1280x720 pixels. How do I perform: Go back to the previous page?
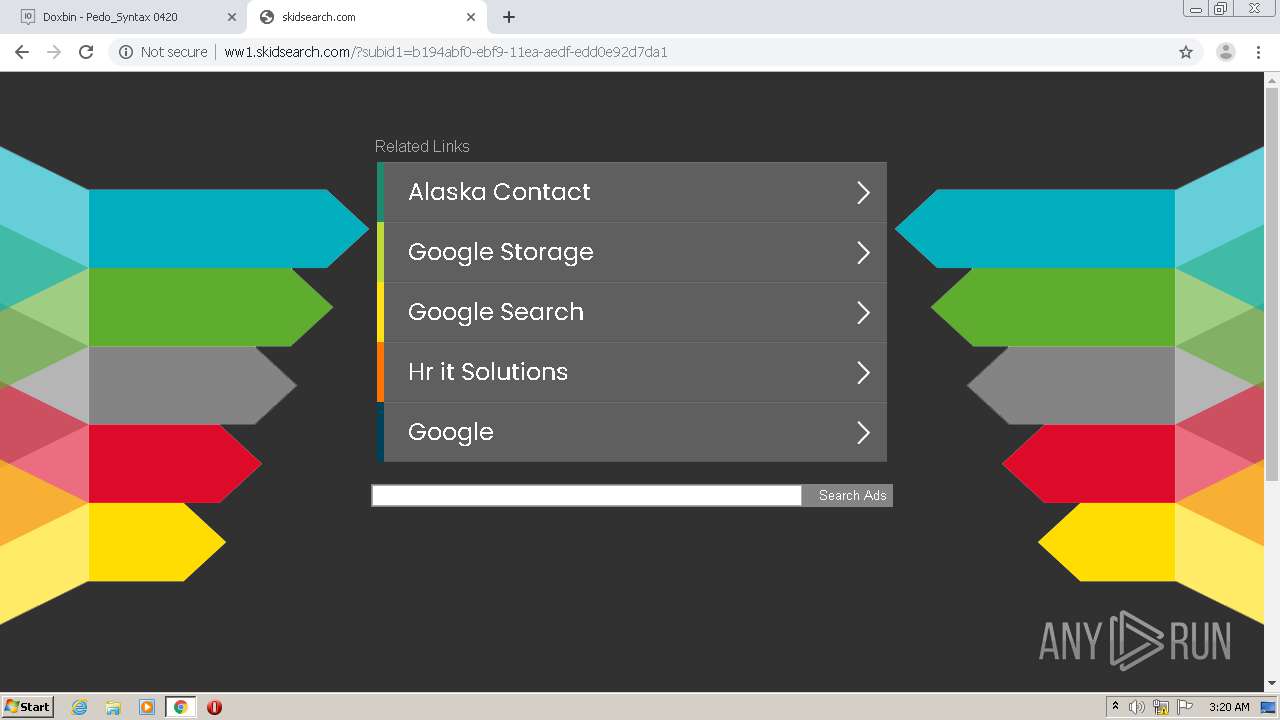[22, 52]
